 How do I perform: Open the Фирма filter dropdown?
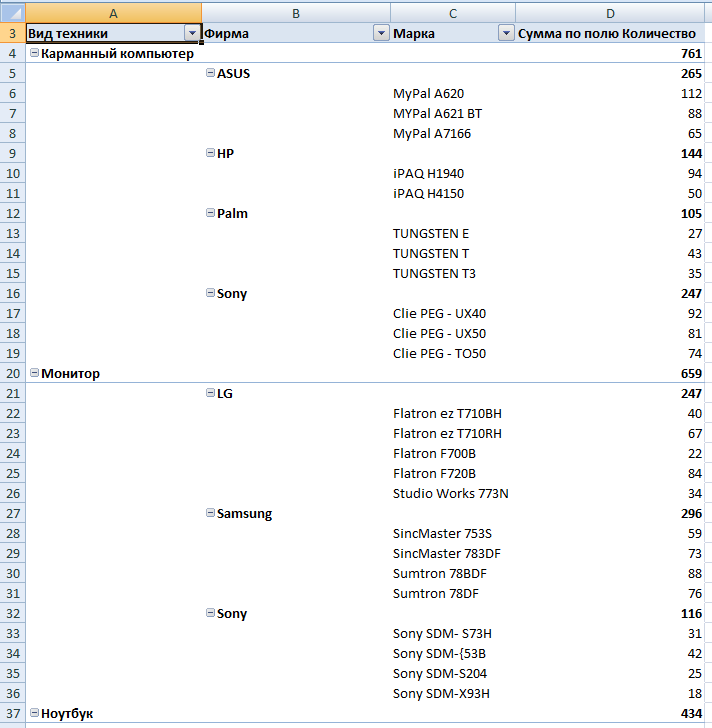click(381, 33)
